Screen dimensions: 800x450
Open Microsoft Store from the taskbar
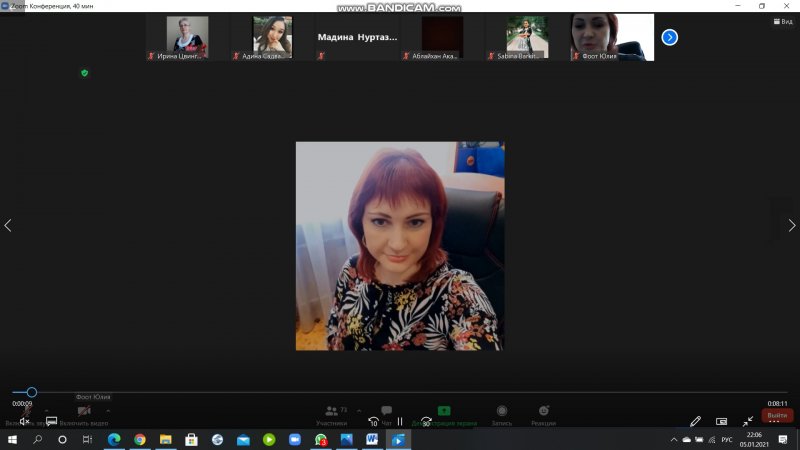(x=191, y=439)
